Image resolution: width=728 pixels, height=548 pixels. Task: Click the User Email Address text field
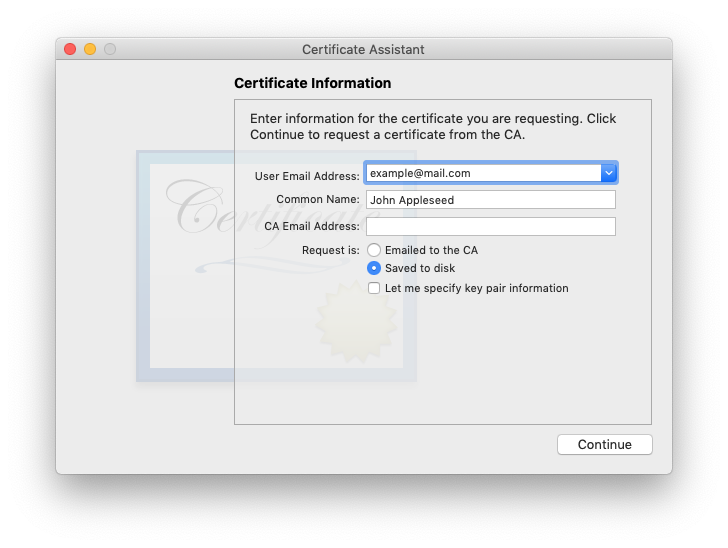[484, 173]
